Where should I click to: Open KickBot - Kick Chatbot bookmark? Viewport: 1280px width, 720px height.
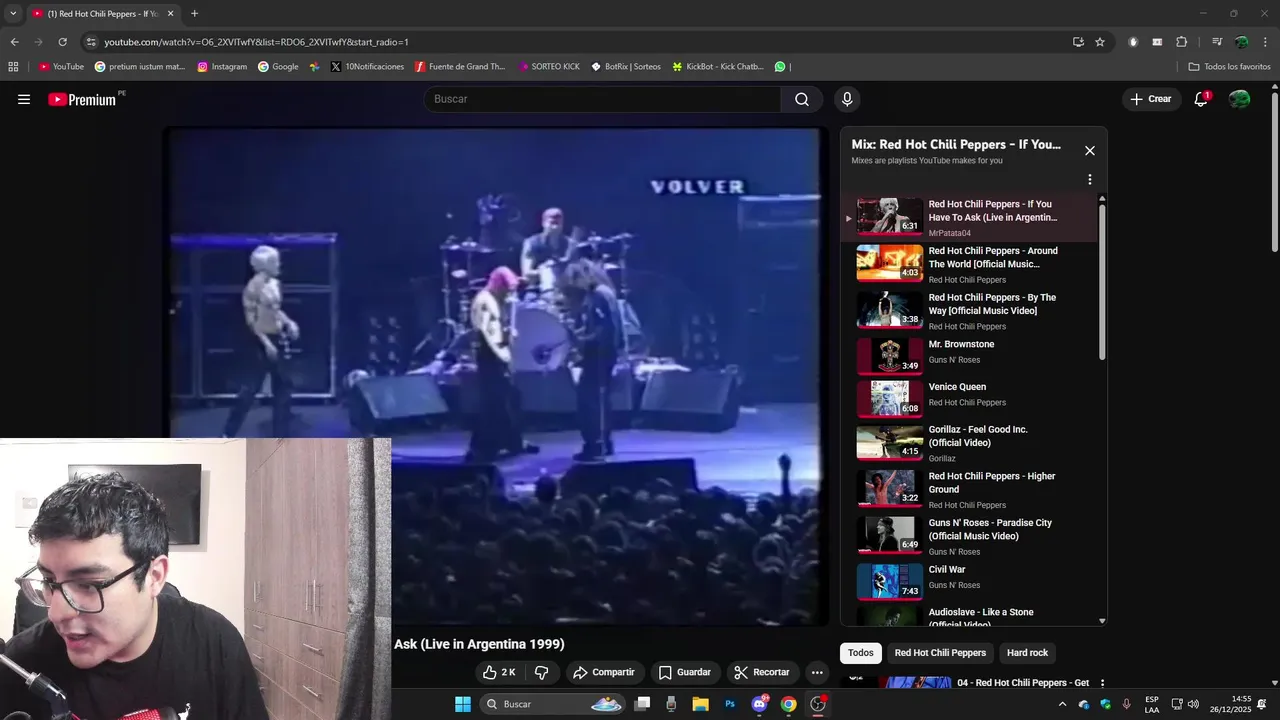[x=718, y=67]
